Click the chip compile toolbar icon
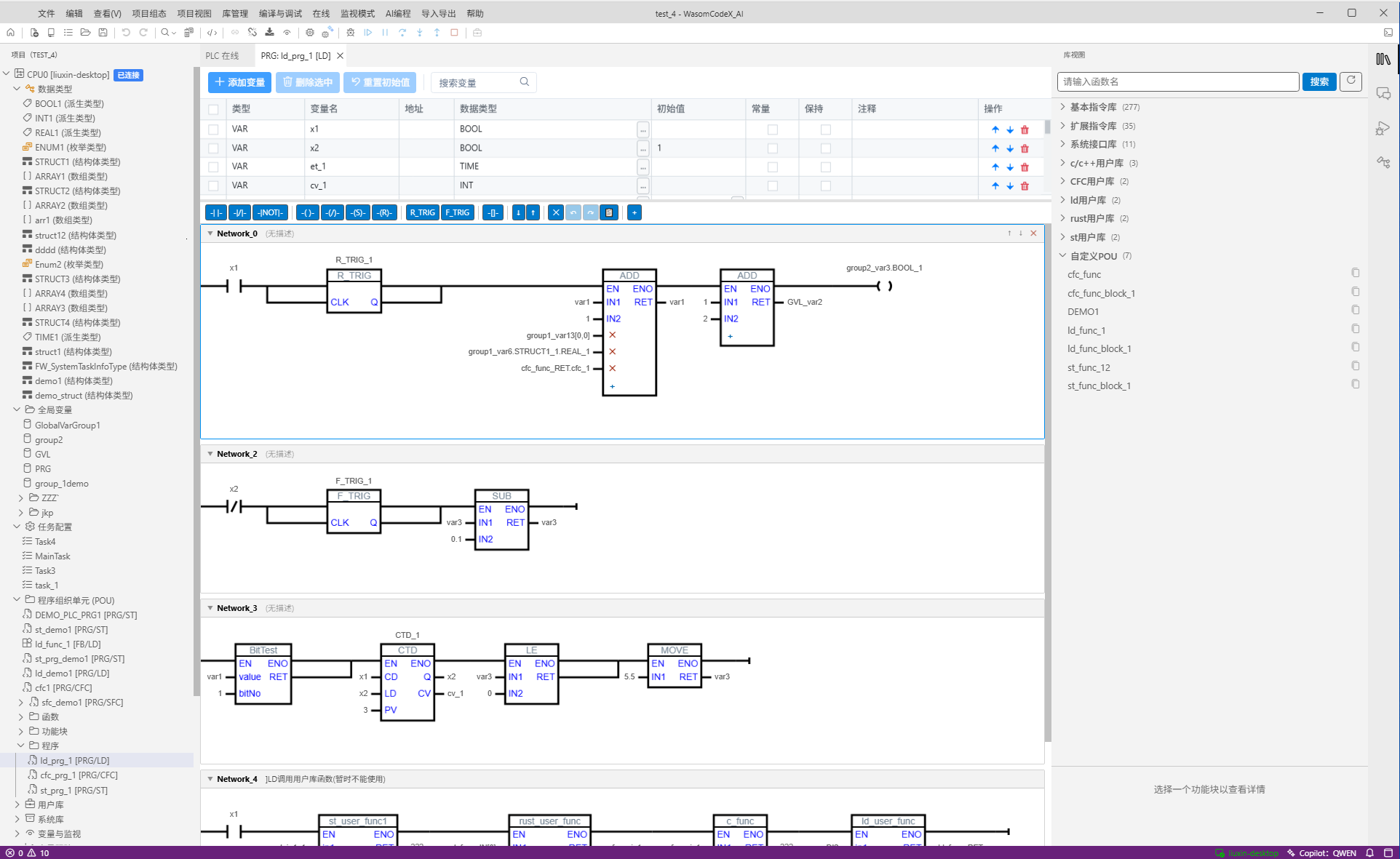Viewport: 1400px width, 859px height. click(x=310, y=33)
